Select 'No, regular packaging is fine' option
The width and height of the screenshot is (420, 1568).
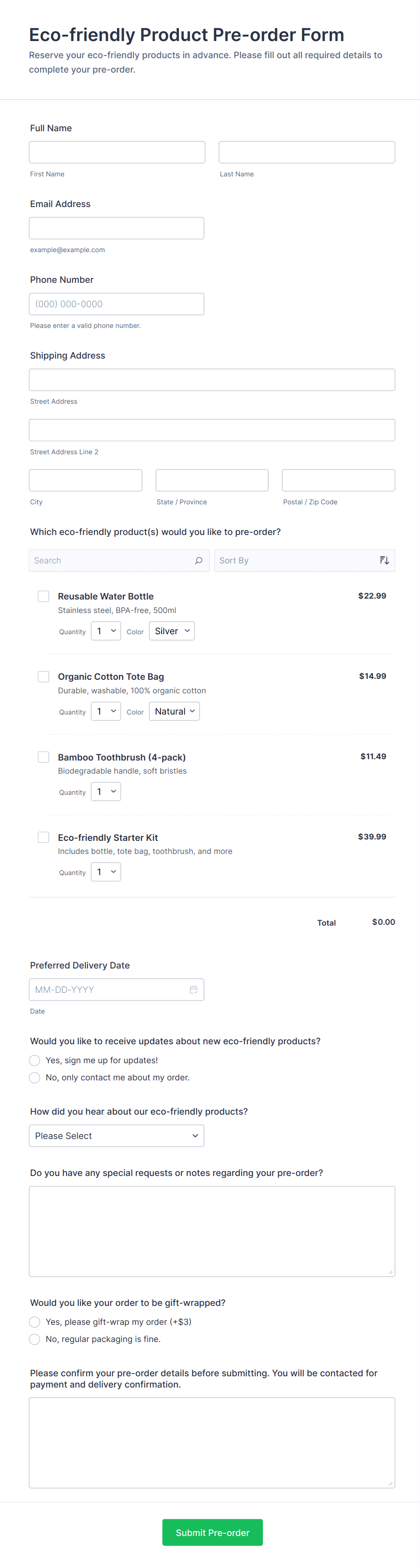[35, 1339]
